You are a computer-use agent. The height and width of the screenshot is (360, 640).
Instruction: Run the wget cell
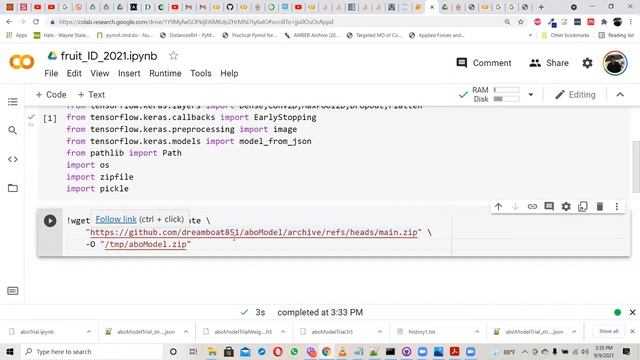tap(50, 221)
